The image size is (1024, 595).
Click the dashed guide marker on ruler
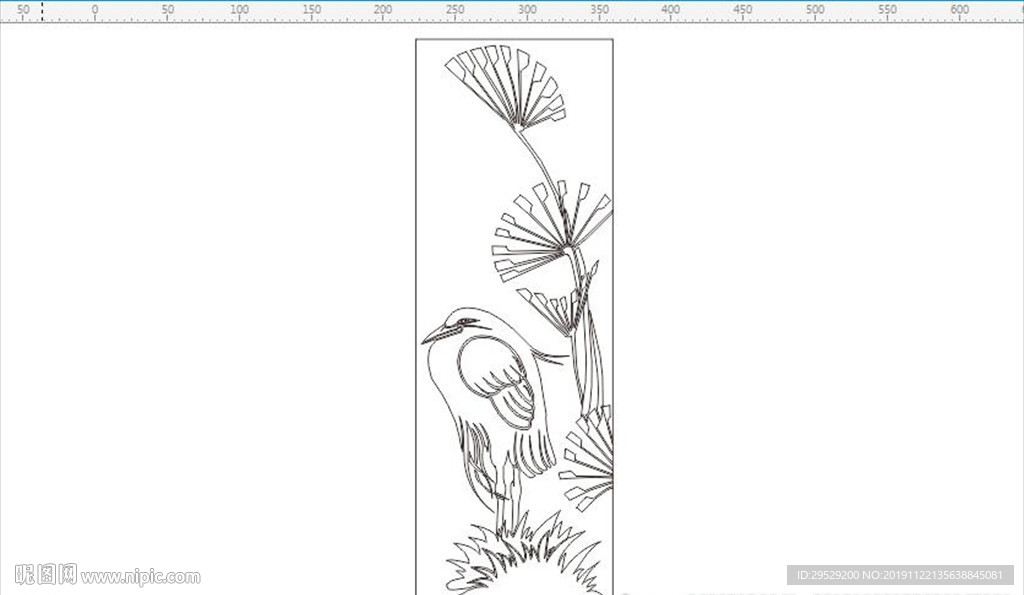42,11
